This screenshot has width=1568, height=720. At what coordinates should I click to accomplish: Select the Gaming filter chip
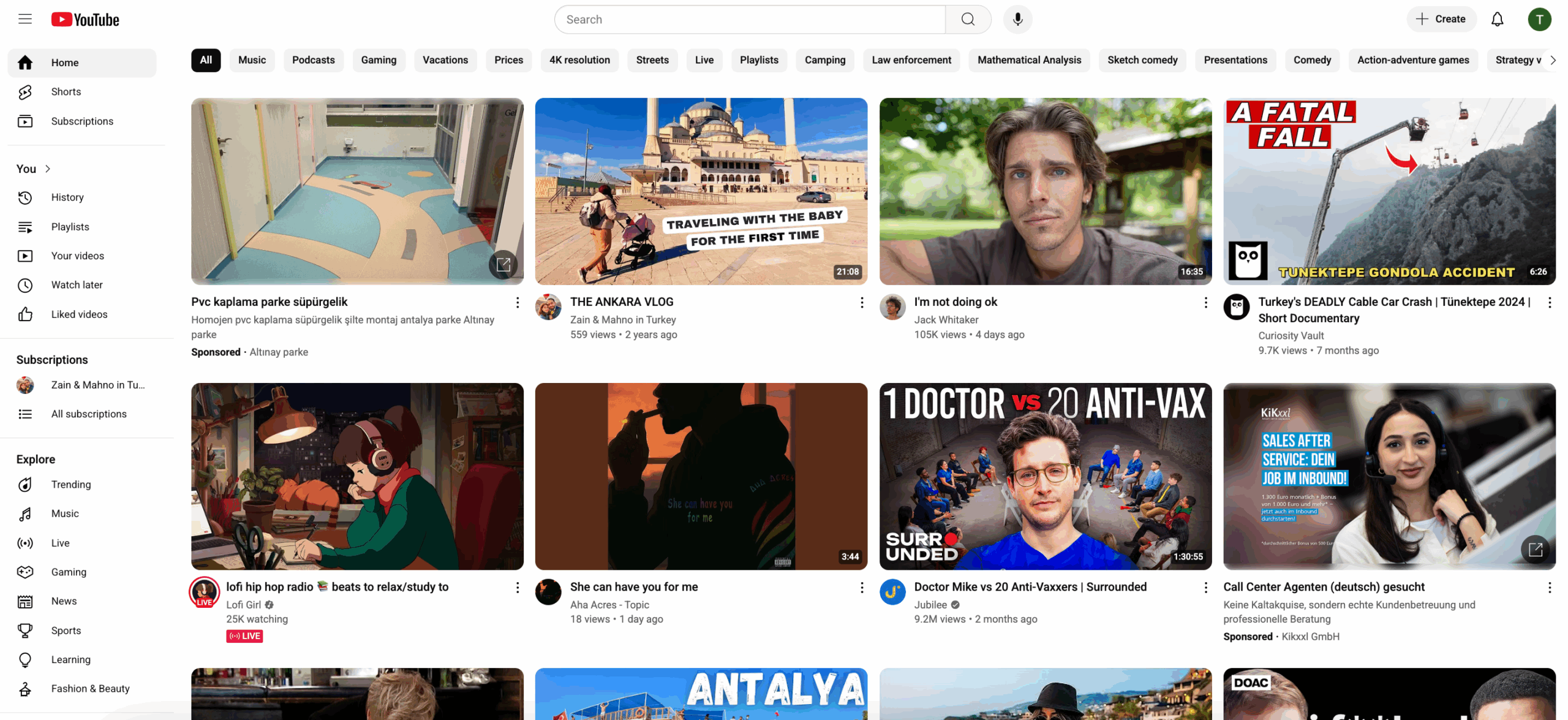tap(379, 60)
